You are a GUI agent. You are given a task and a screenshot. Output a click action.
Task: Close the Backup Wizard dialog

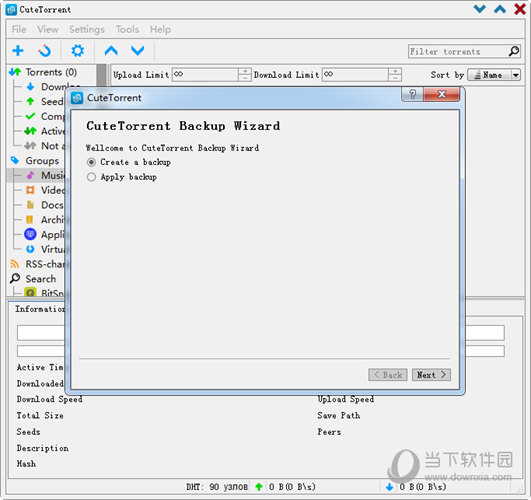[x=442, y=94]
